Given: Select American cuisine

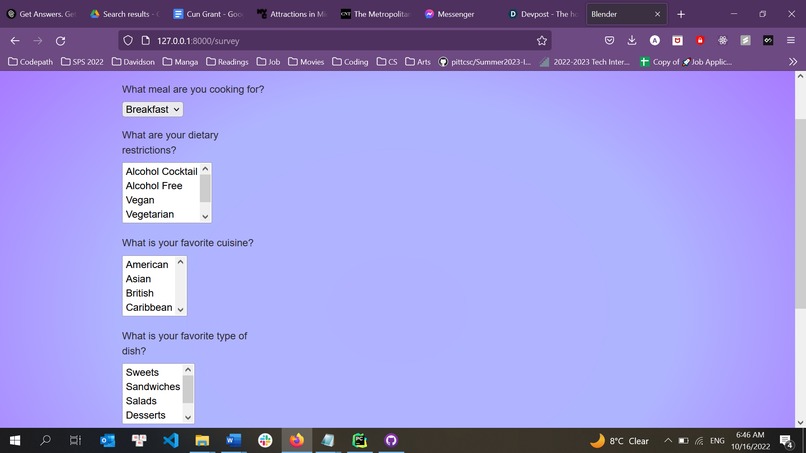Looking at the screenshot, I should click(149, 264).
